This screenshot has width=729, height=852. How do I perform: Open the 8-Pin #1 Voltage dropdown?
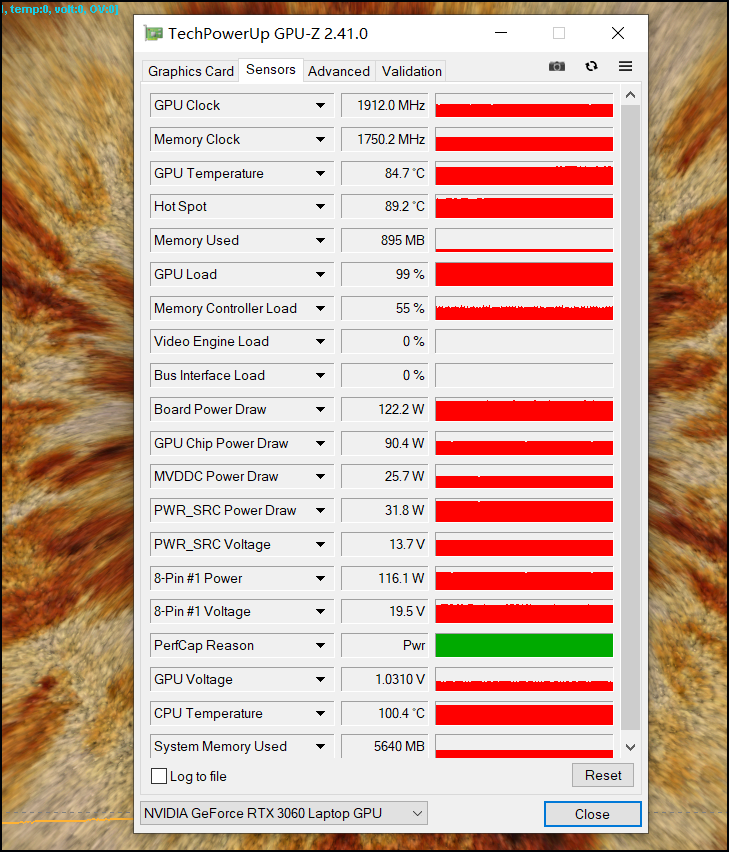(320, 611)
